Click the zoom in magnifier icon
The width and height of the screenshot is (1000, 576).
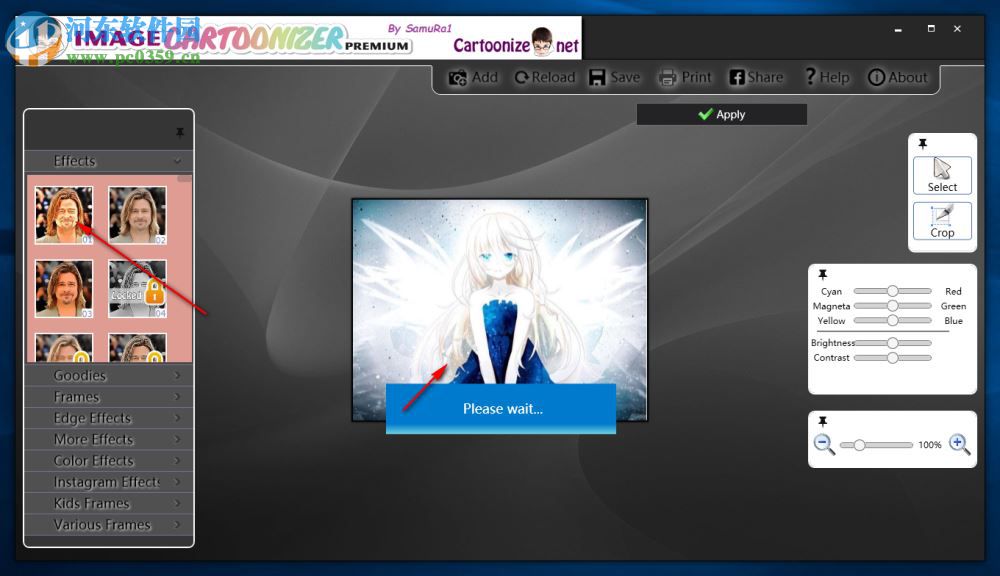(959, 444)
